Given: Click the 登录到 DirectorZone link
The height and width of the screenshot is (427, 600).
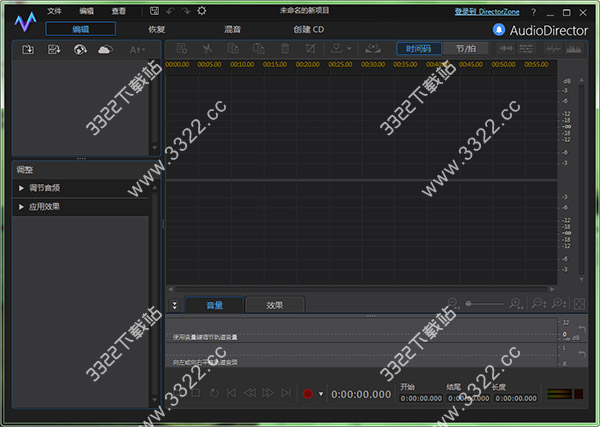Looking at the screenshot, I should pos(487,12).
